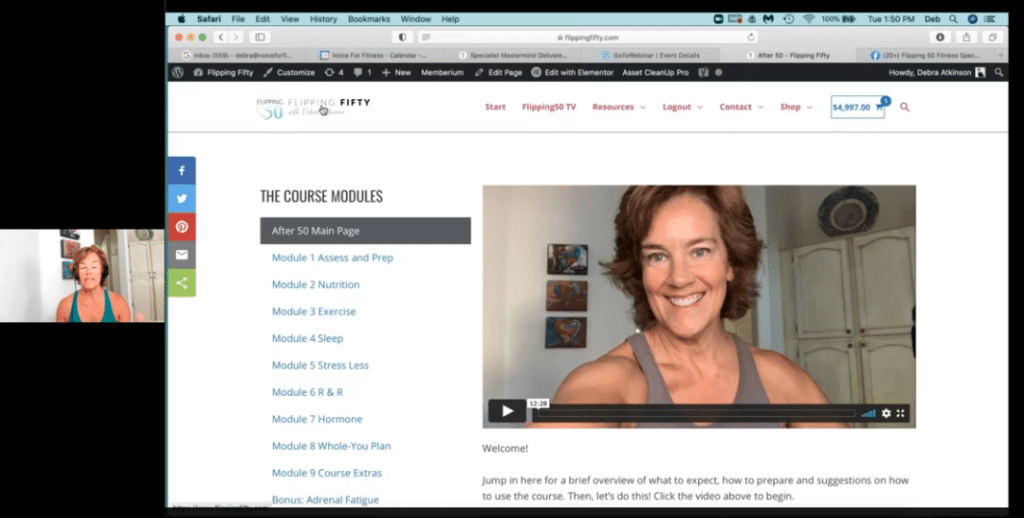This screenshot has width=1024, height=518.
Task: Open Apple menu
Action: 182,20
